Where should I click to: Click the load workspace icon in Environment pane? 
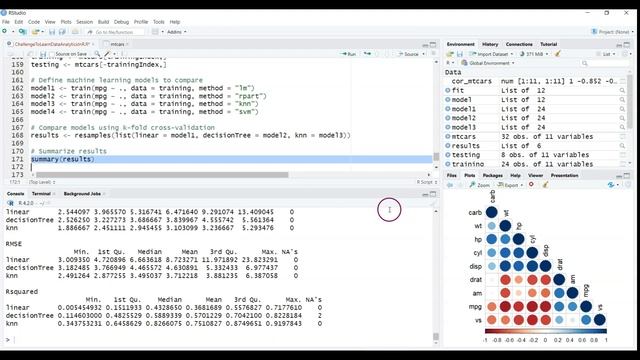(450, 54)
